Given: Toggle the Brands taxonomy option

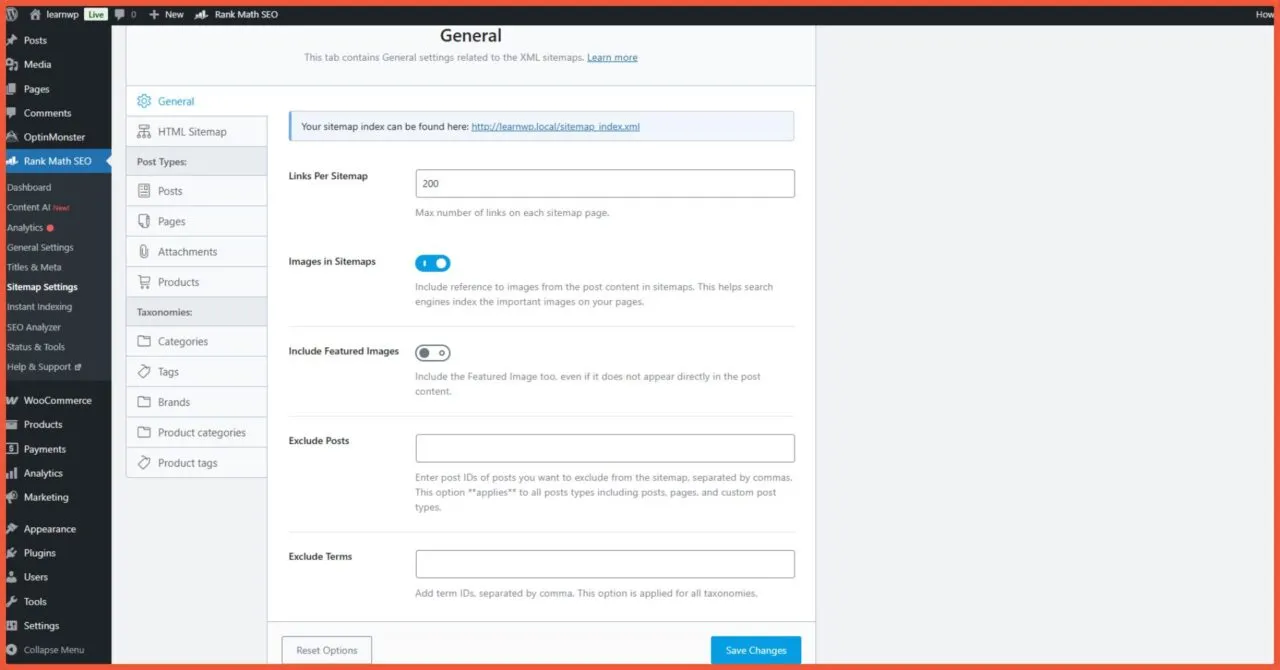Looking at the screenshot, I should tap(175, 401).
